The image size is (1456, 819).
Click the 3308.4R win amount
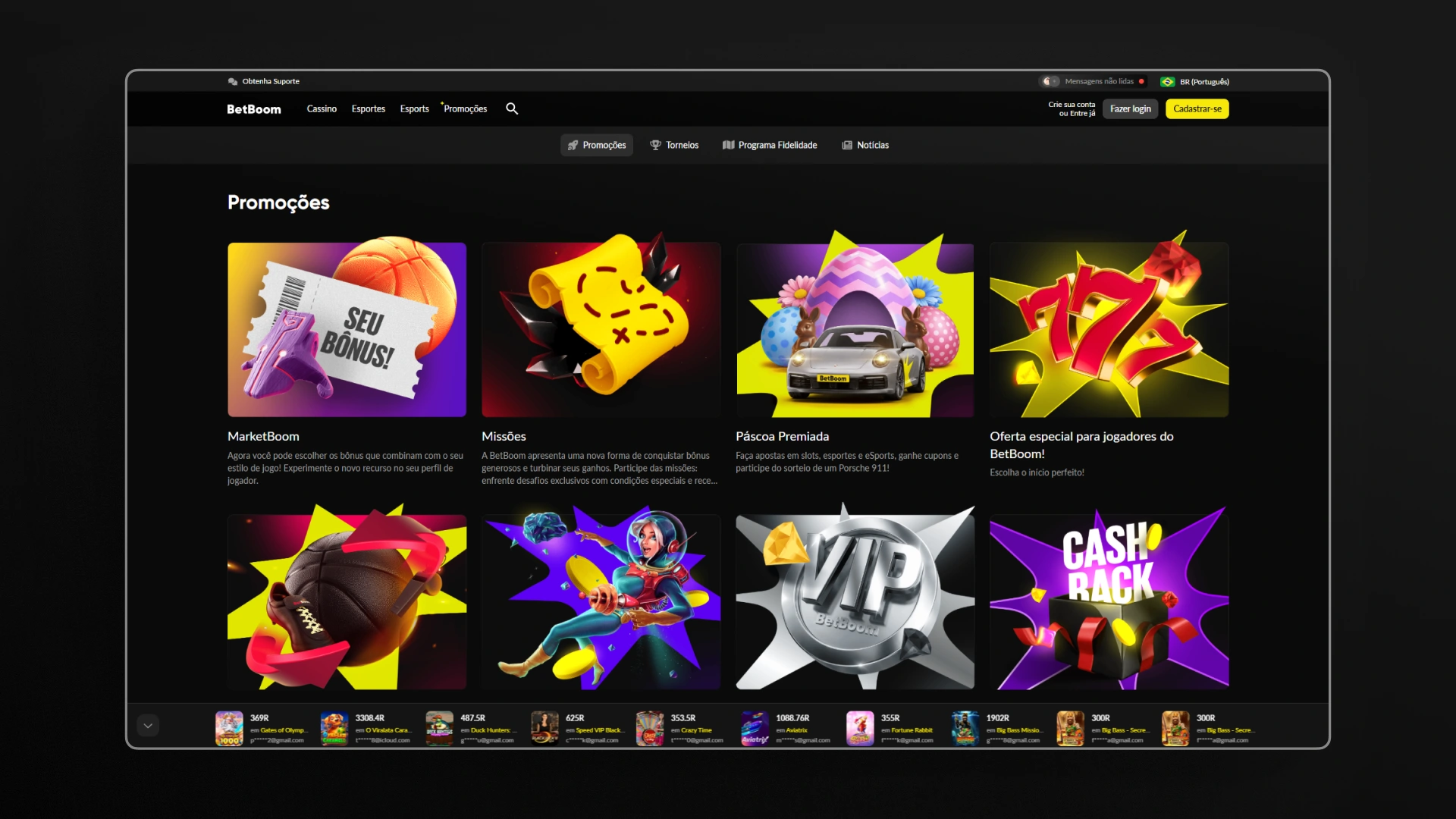(x=370, y=718)
